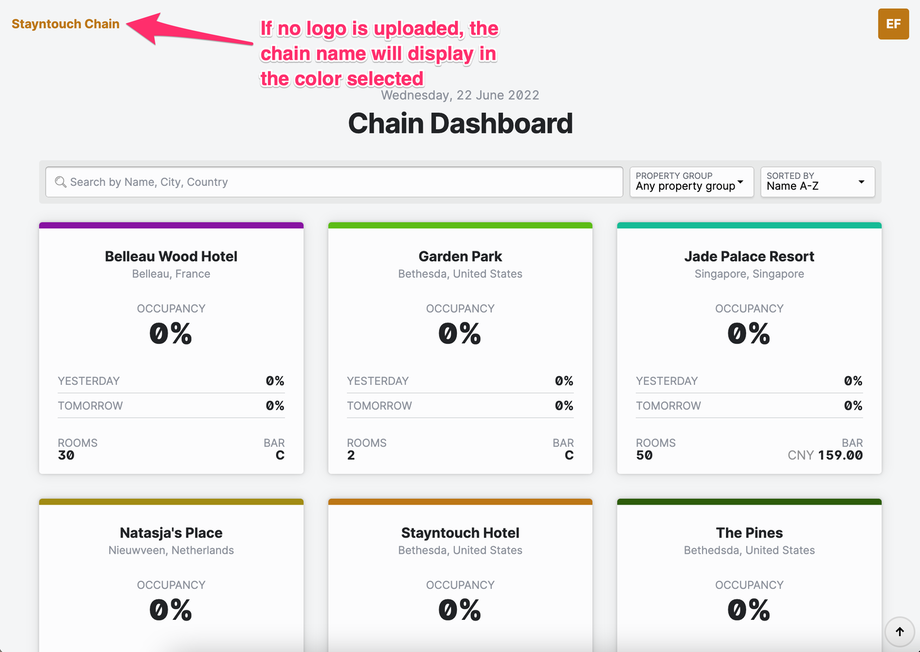Click the EF user avatar icon
Image resolution: width=920 pixels, height=652 pixels.
click(893, 24)
